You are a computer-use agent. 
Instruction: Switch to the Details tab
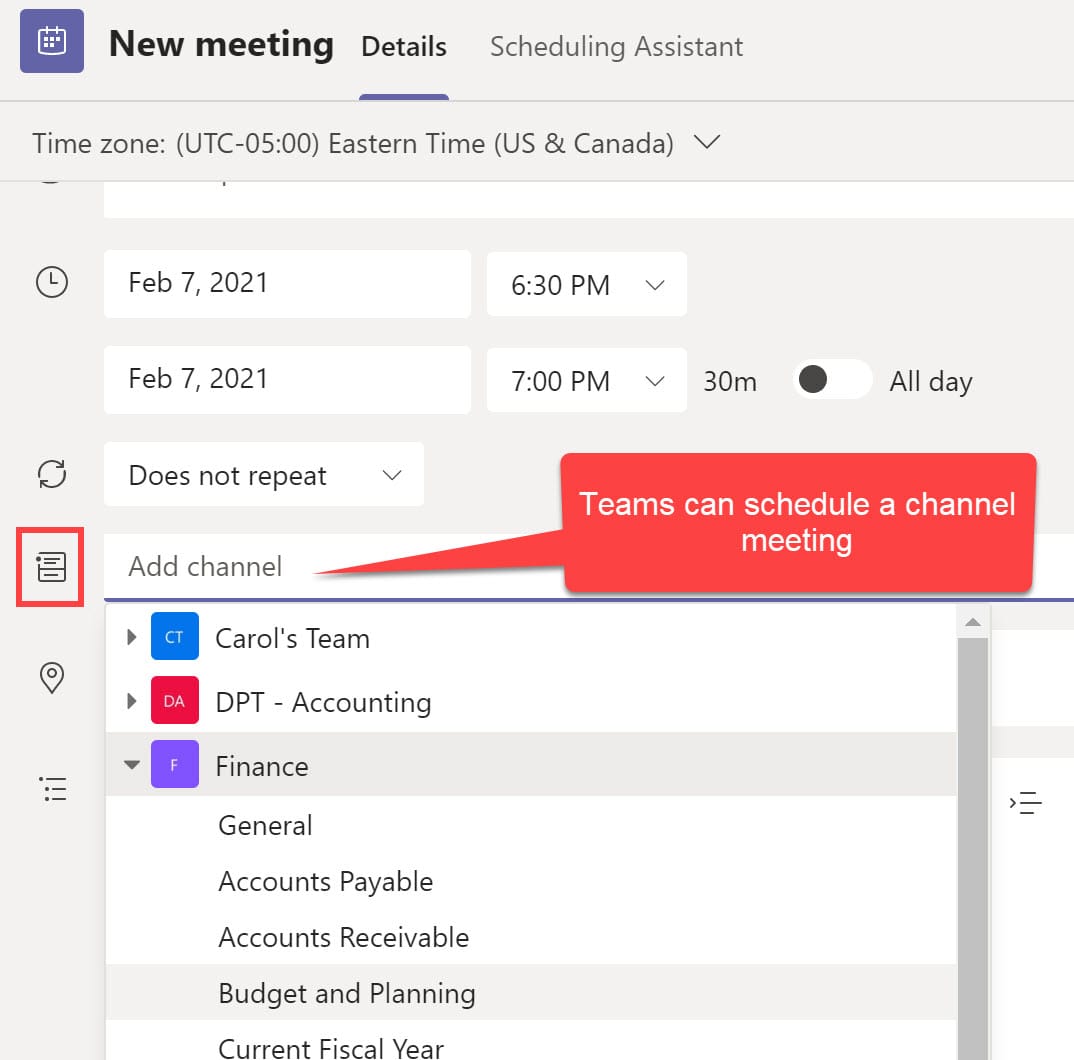point(403,47)
